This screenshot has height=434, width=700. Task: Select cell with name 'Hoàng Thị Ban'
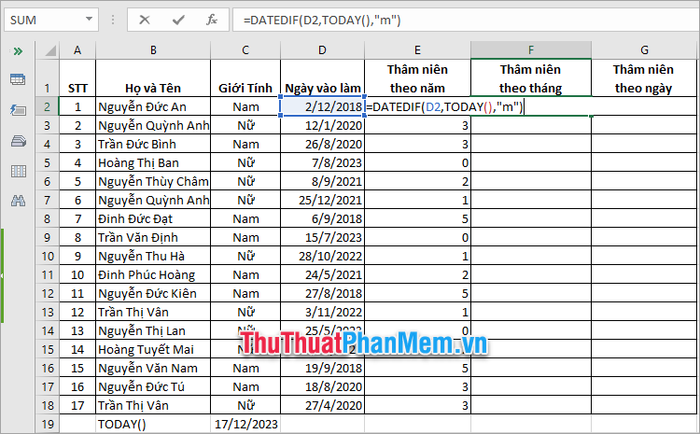[x=153, y=163]
